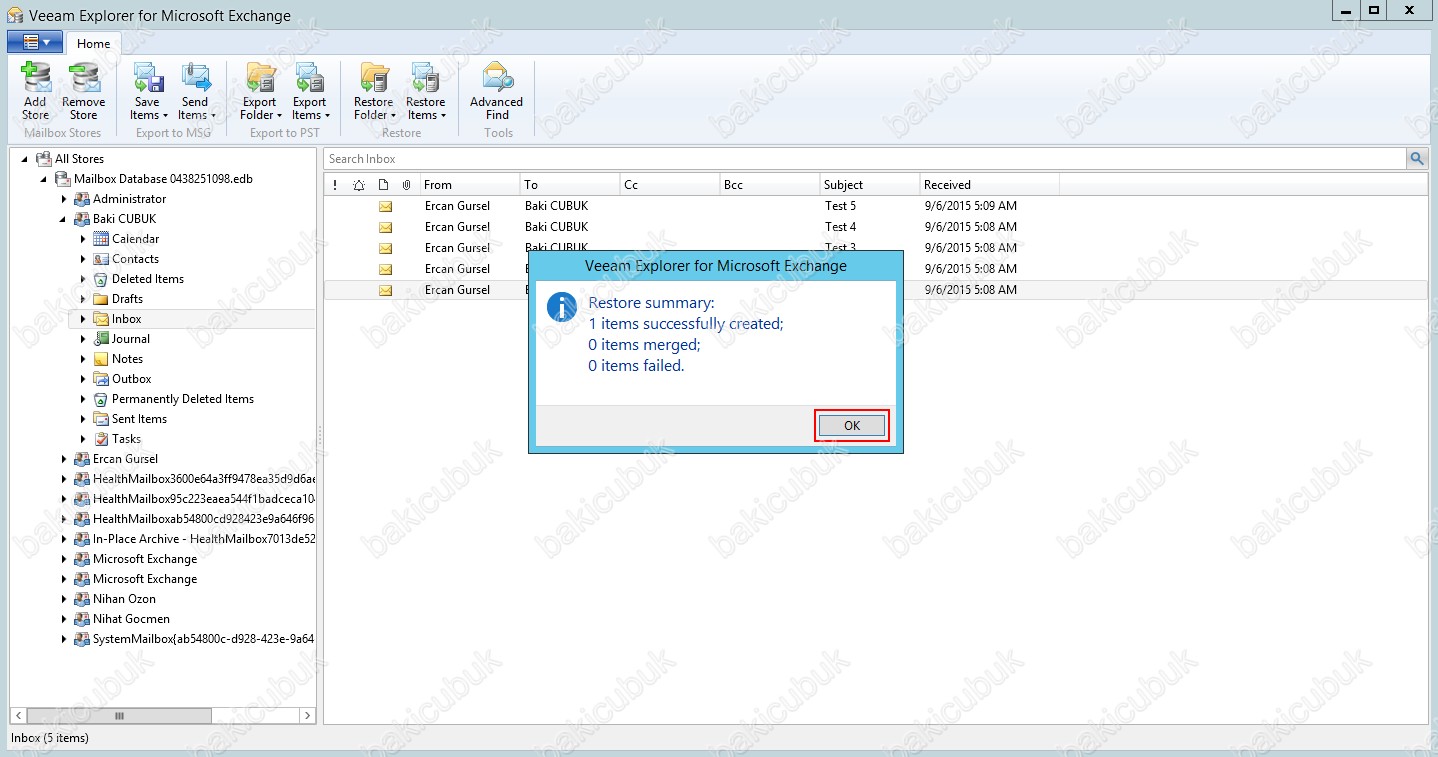Click the All Stores root icon
Screen dimensions: 1438x757
42,159
